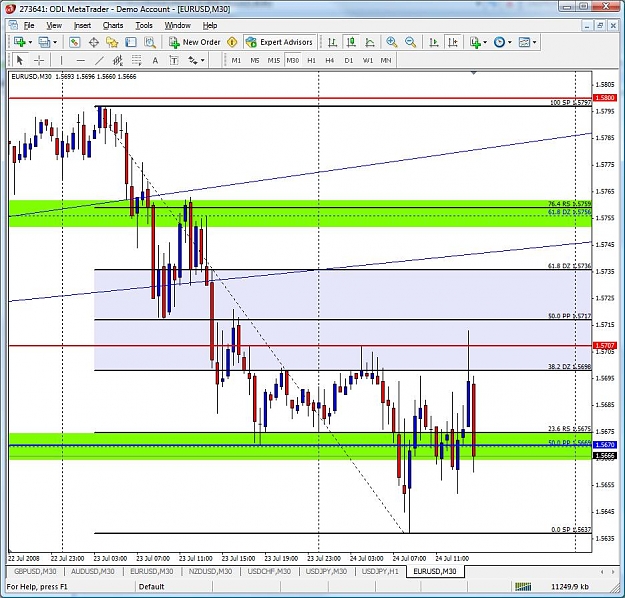Open the Help menu
The height and width of the screenshot is (598, 625).
210,26
